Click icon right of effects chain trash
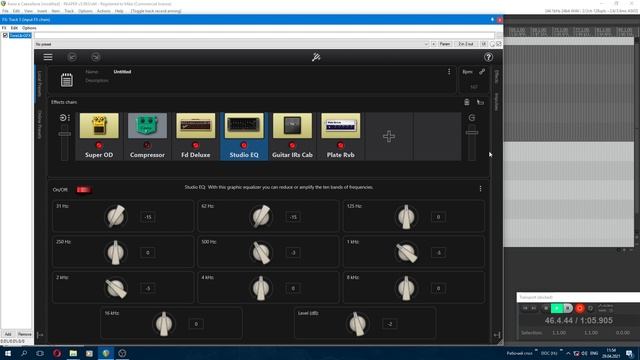The image size is (640, 360). click(x=480, y=102)
